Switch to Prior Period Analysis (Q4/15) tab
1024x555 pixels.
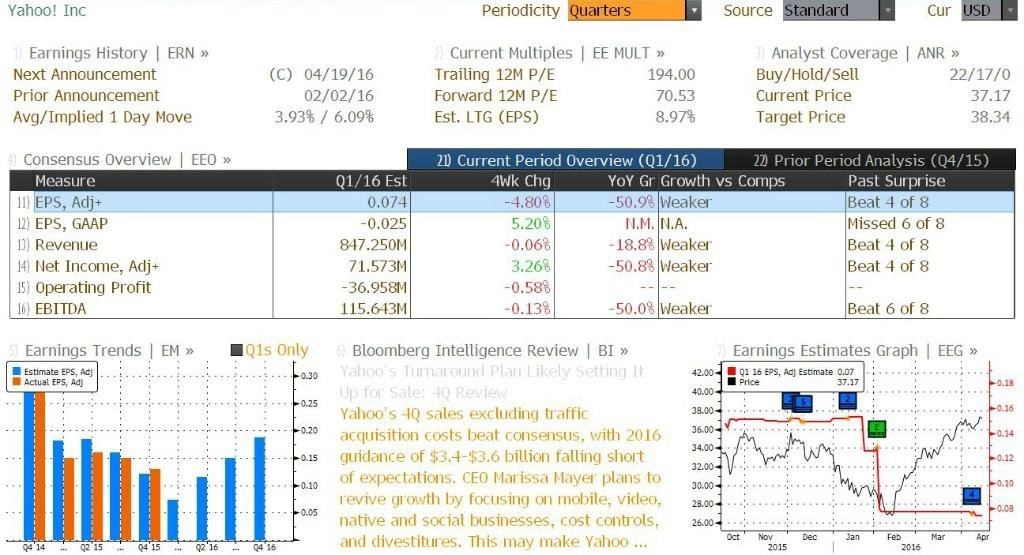[871, 160]
